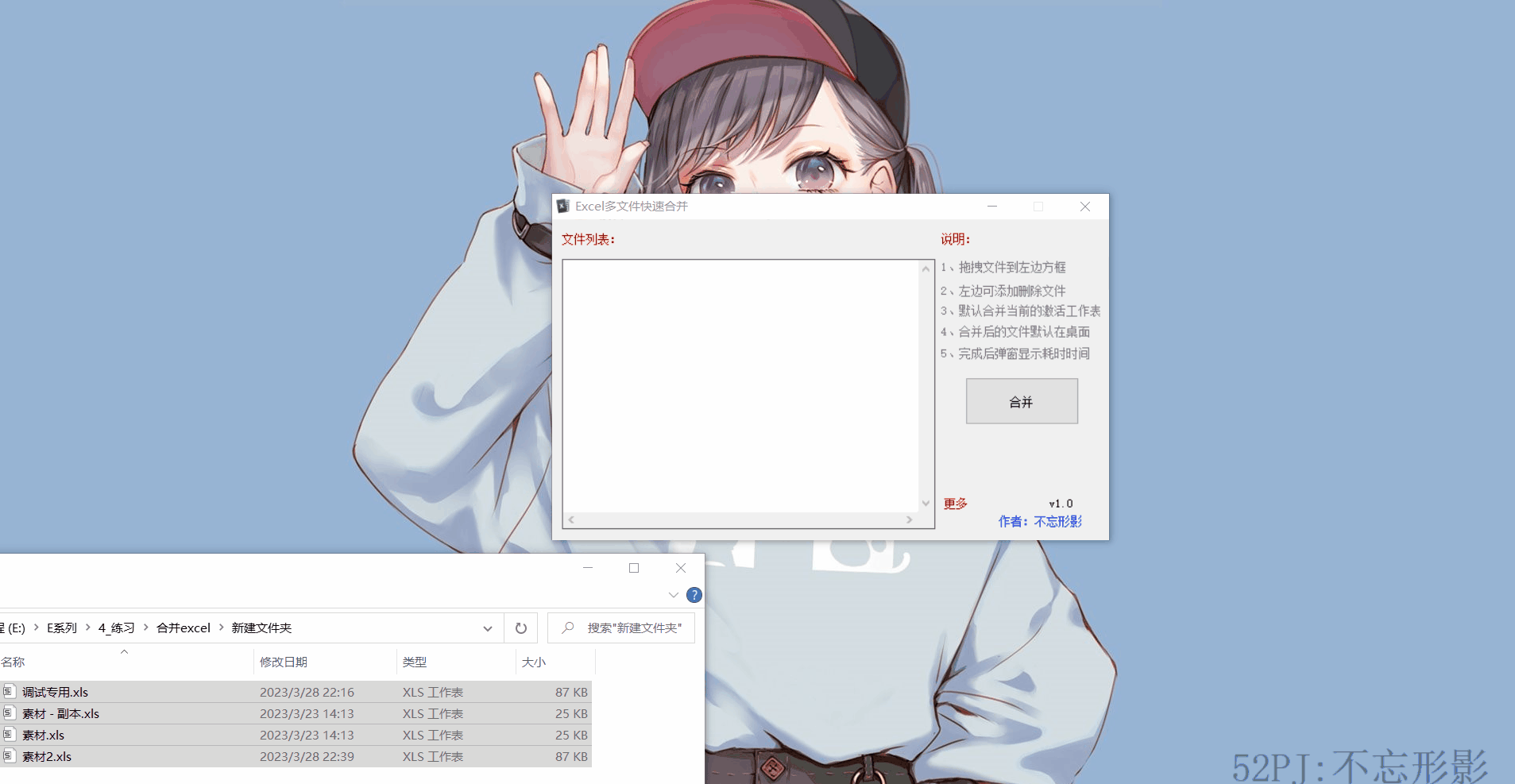Click the Excel多文件快速合并 app title icon
Viewport: 1515px width, 784px height.
coord(563,206)
